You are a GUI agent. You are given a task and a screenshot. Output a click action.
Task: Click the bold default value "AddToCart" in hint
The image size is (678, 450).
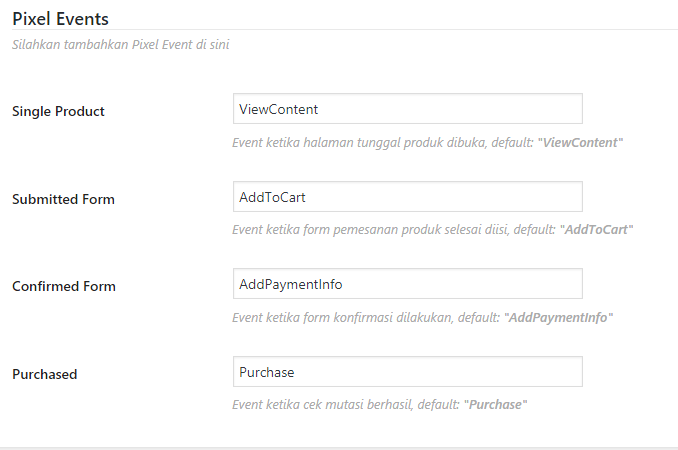coord(594,229)
